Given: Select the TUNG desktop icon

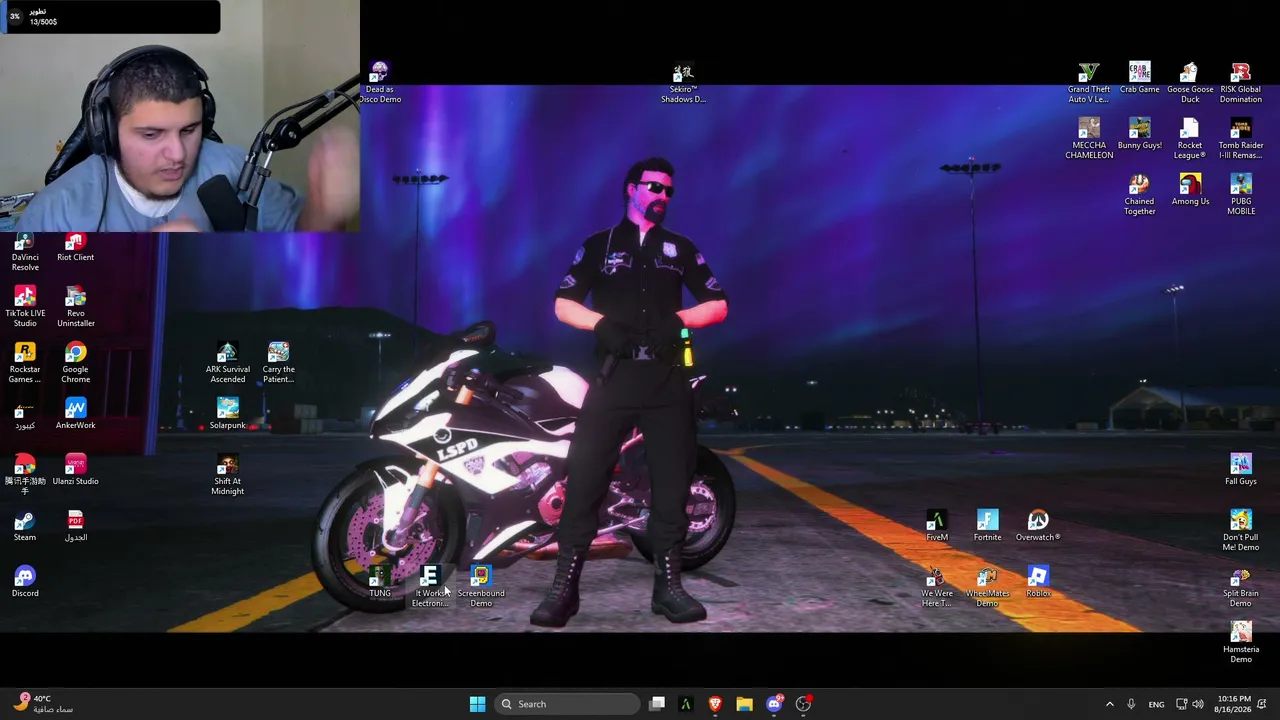Looking at the screenshot, I should tap(380, 582).
